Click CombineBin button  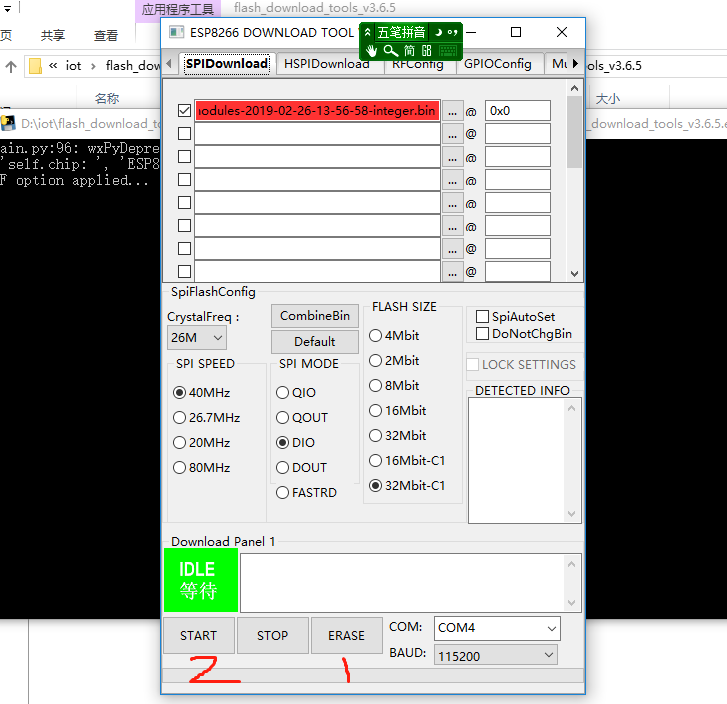(x=315, y=316)
